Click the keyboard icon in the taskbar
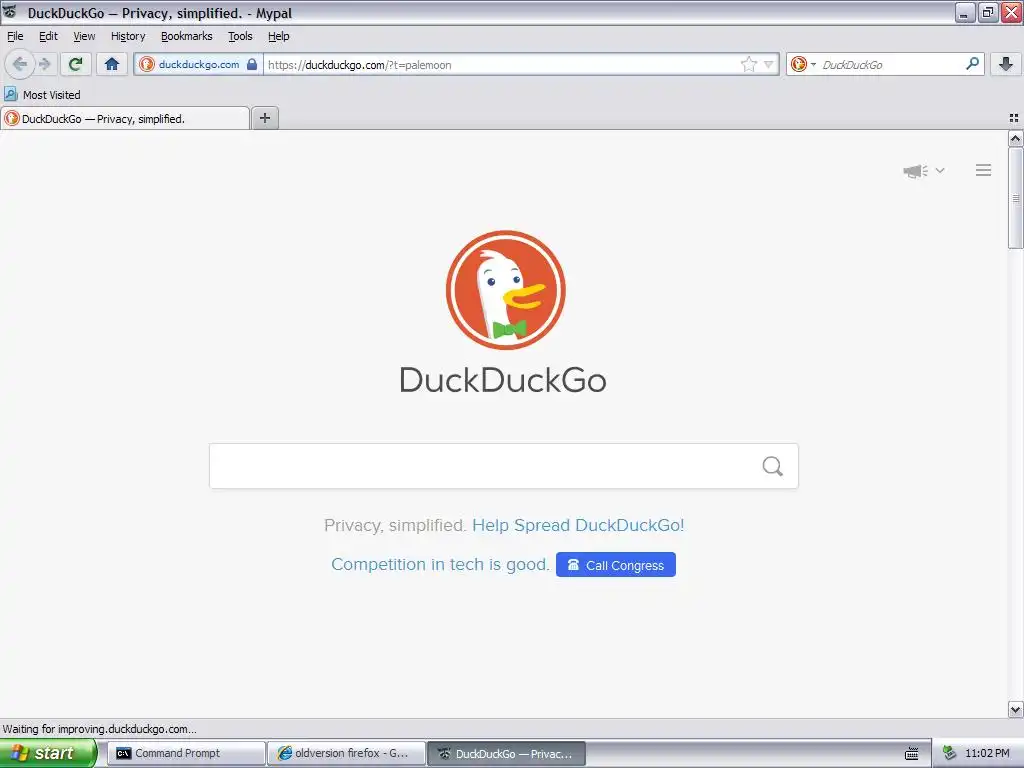 coord(912,754)
